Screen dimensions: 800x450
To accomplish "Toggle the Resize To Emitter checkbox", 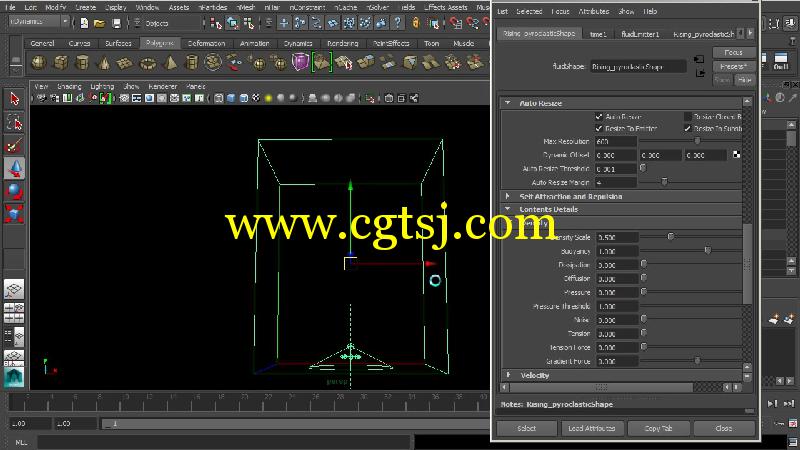I will coord(599,129).
